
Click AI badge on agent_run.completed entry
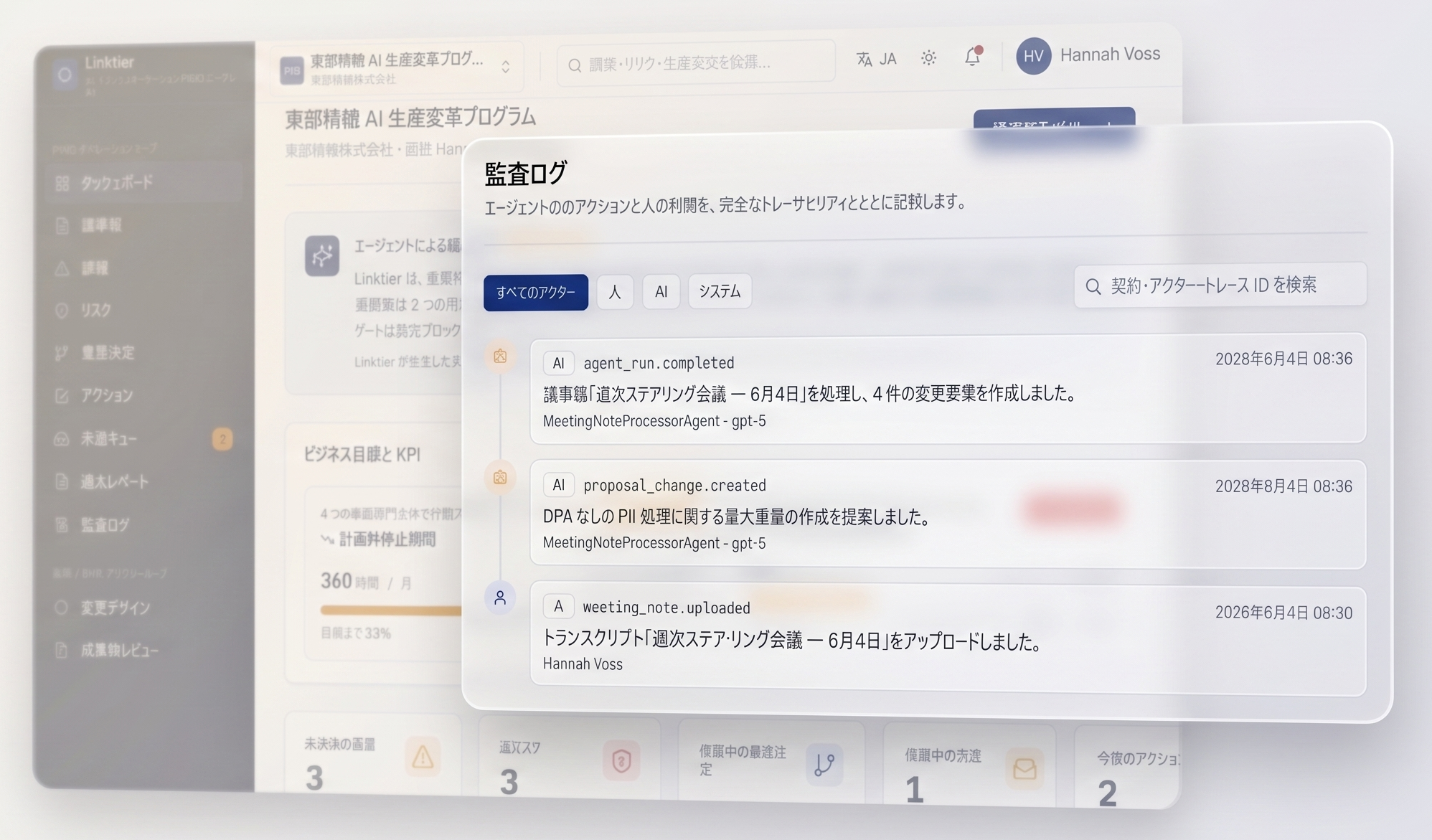558,363
